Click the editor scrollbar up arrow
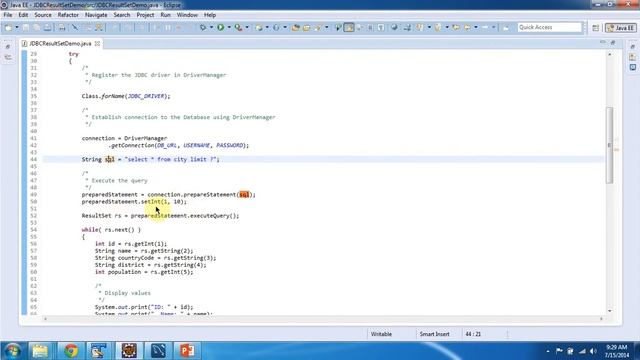The width and height of the screenshot is (640, 360). [x=609, y=54]
